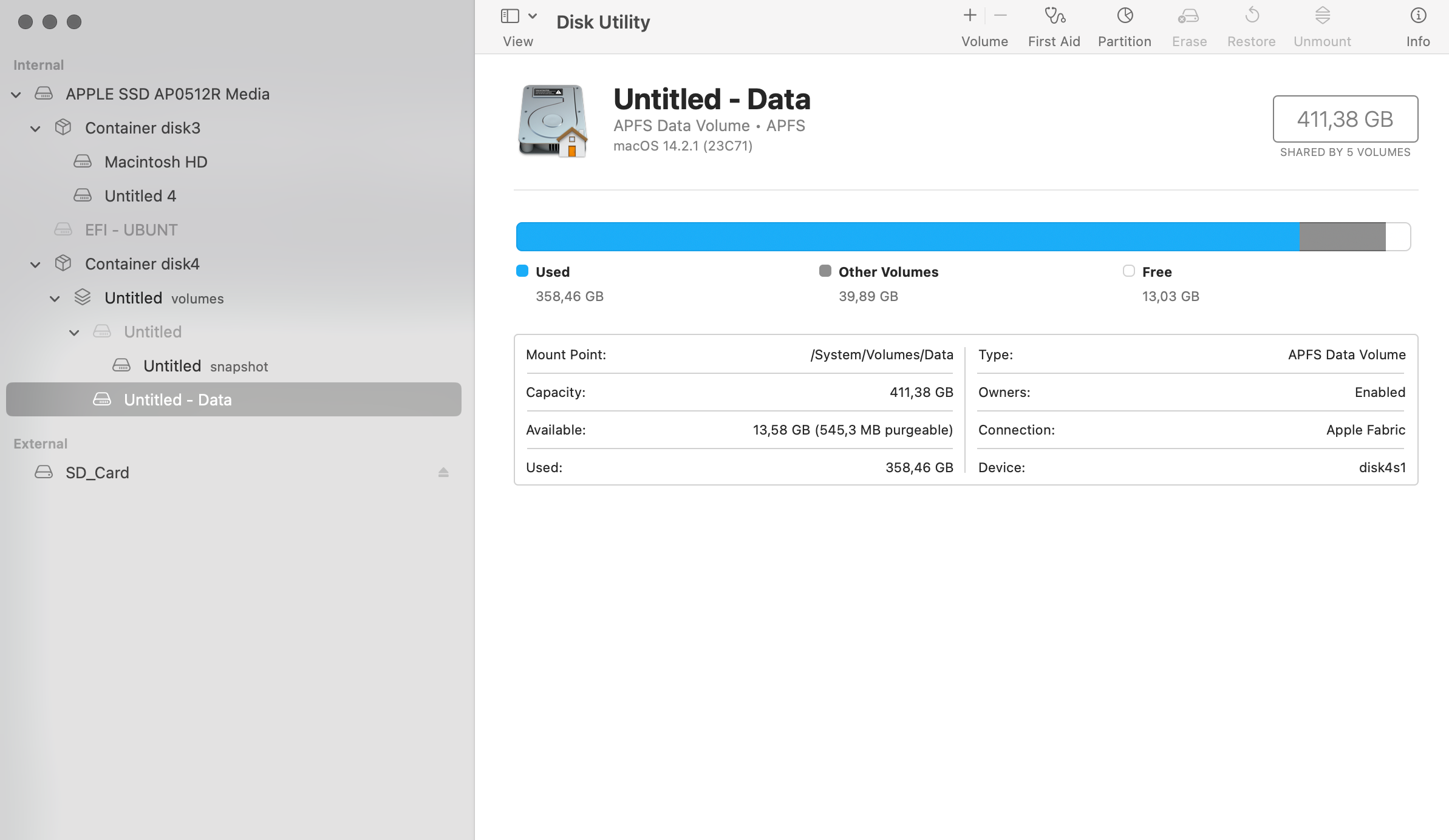1449x840 pixels.
Task: Select Macintosh HD in sidebar
Action: [x=155, y=162]
